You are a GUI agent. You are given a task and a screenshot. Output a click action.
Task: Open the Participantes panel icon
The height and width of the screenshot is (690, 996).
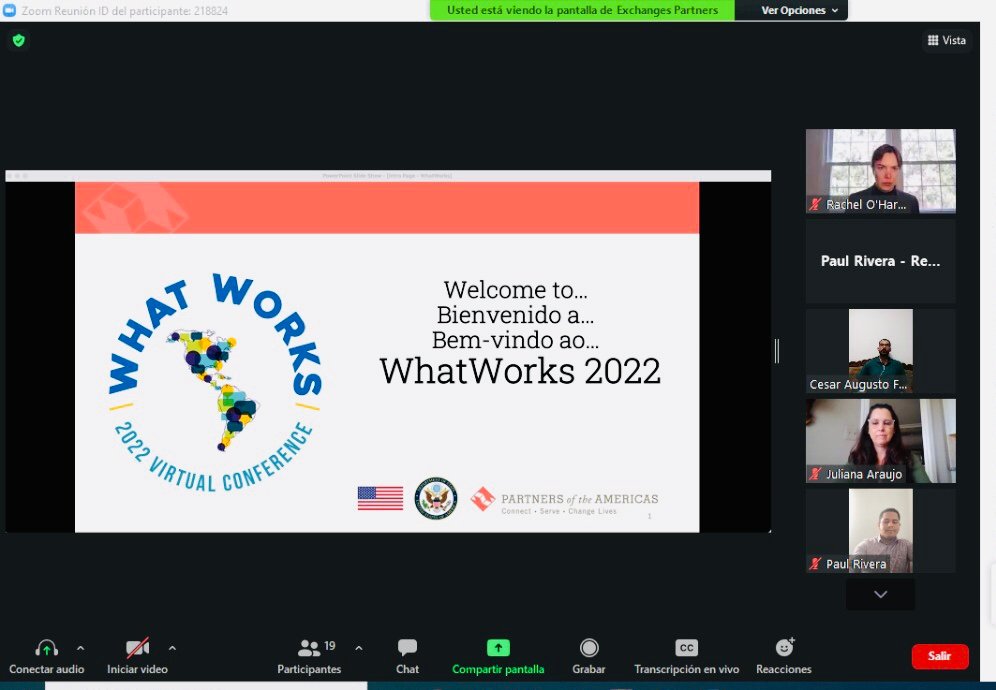pos(309,647)
